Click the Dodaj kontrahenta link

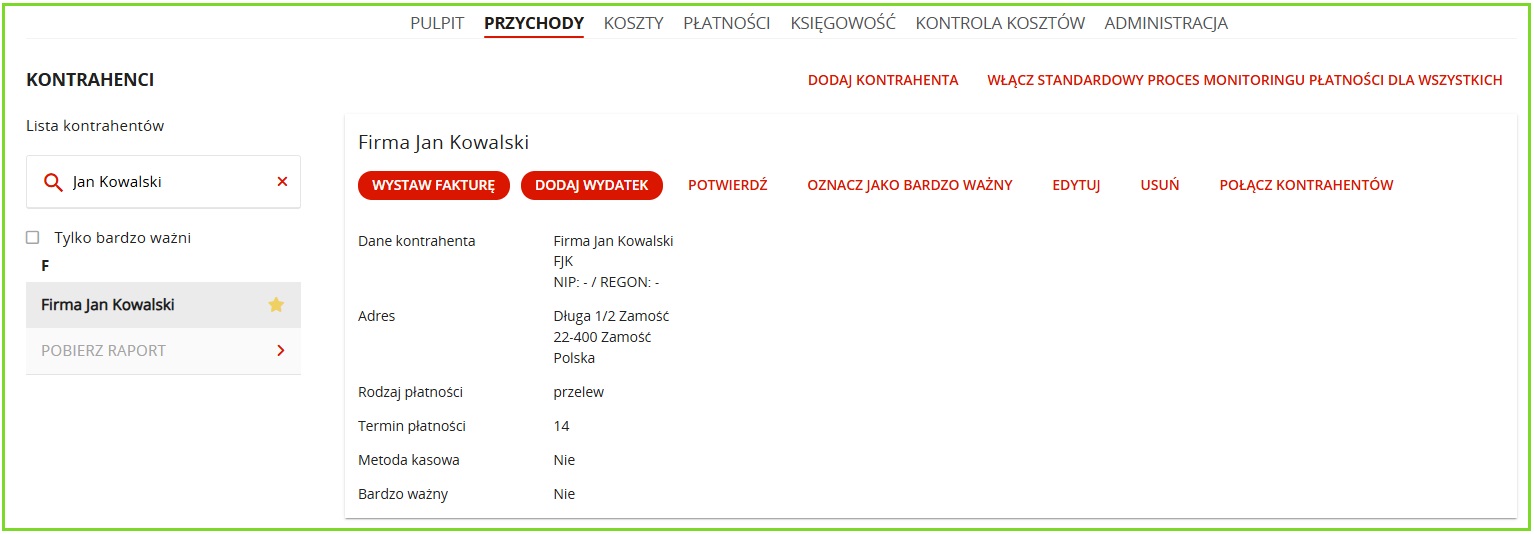883,80
